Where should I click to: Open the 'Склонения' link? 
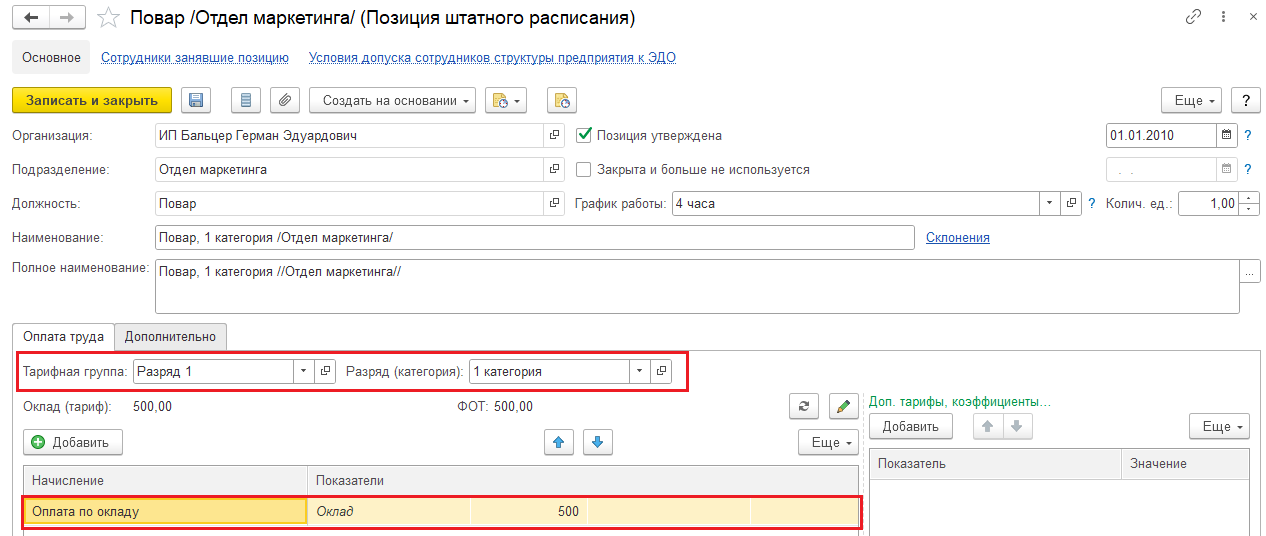click(x=957, y=238)
